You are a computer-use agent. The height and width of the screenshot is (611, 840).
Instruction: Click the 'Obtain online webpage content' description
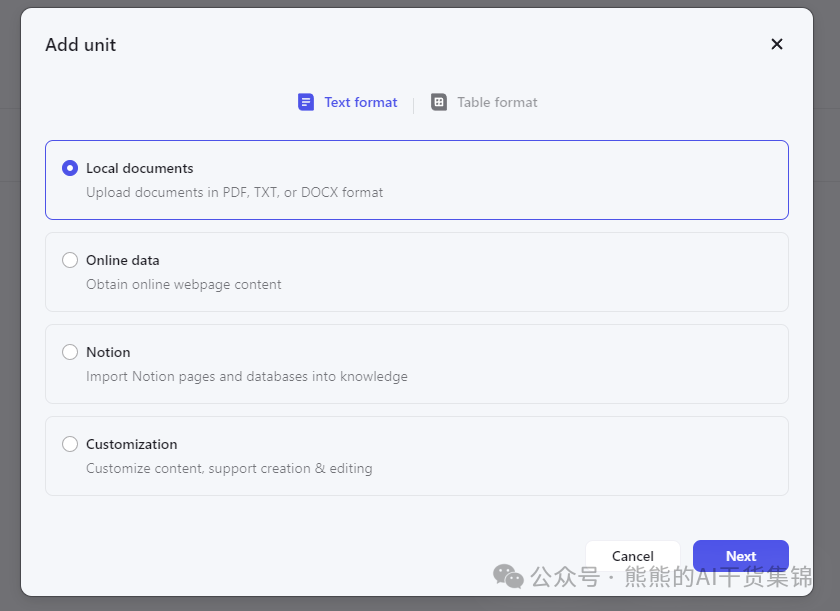coord(183,284)
